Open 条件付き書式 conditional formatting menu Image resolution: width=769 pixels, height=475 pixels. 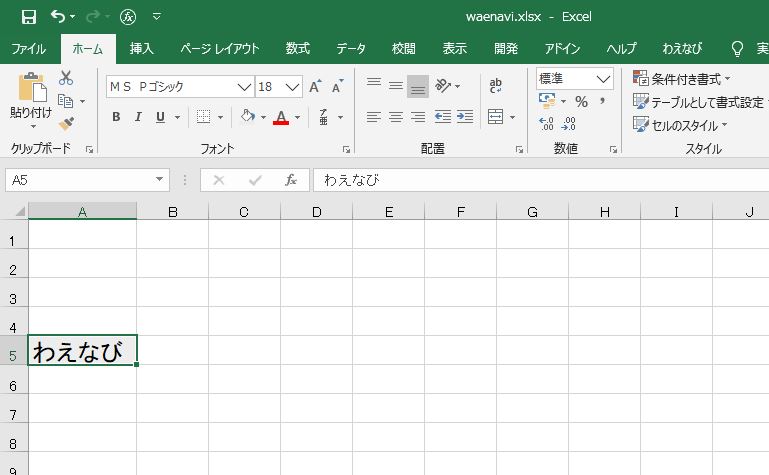point(682,79)
